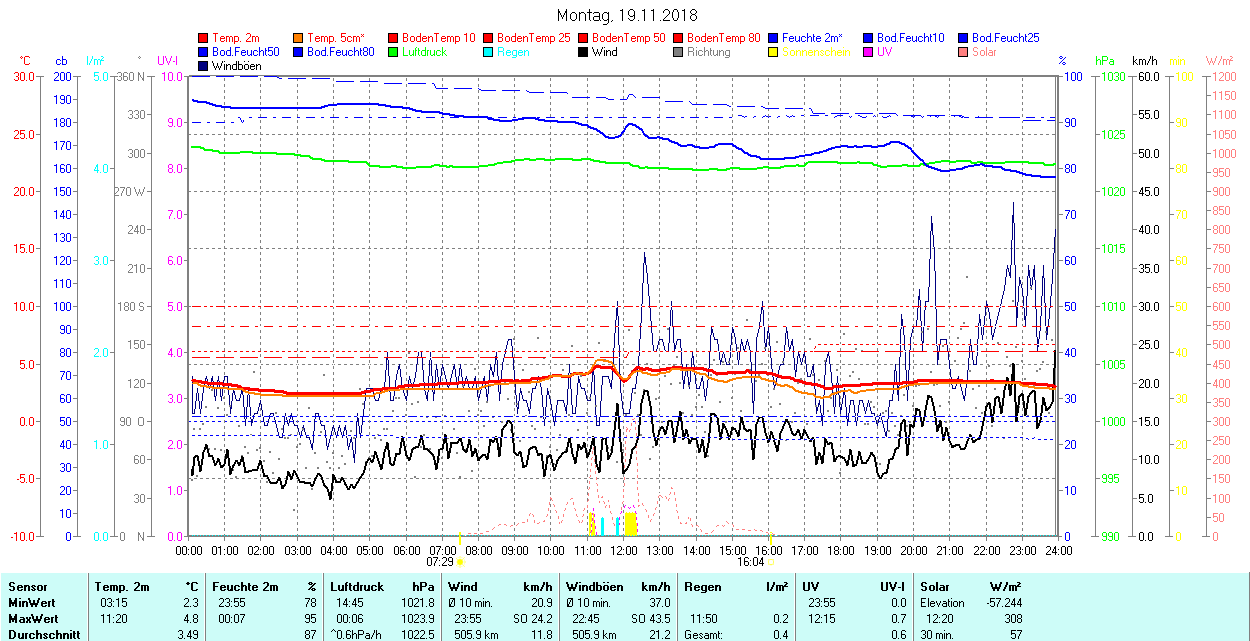1250x641 pixels.
Task: Click the 12:00 tick label on time axis
Action: [624, 550]
